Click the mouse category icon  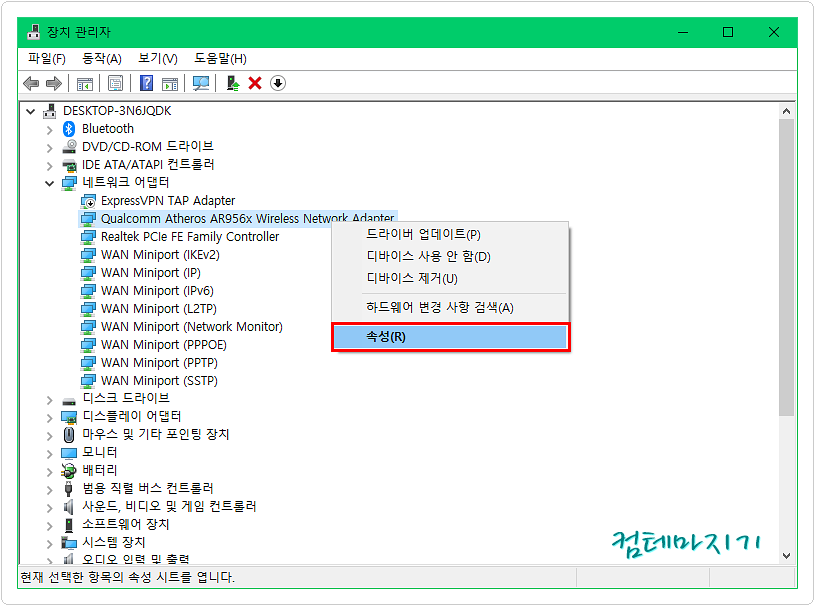click(x=69, y=434)
